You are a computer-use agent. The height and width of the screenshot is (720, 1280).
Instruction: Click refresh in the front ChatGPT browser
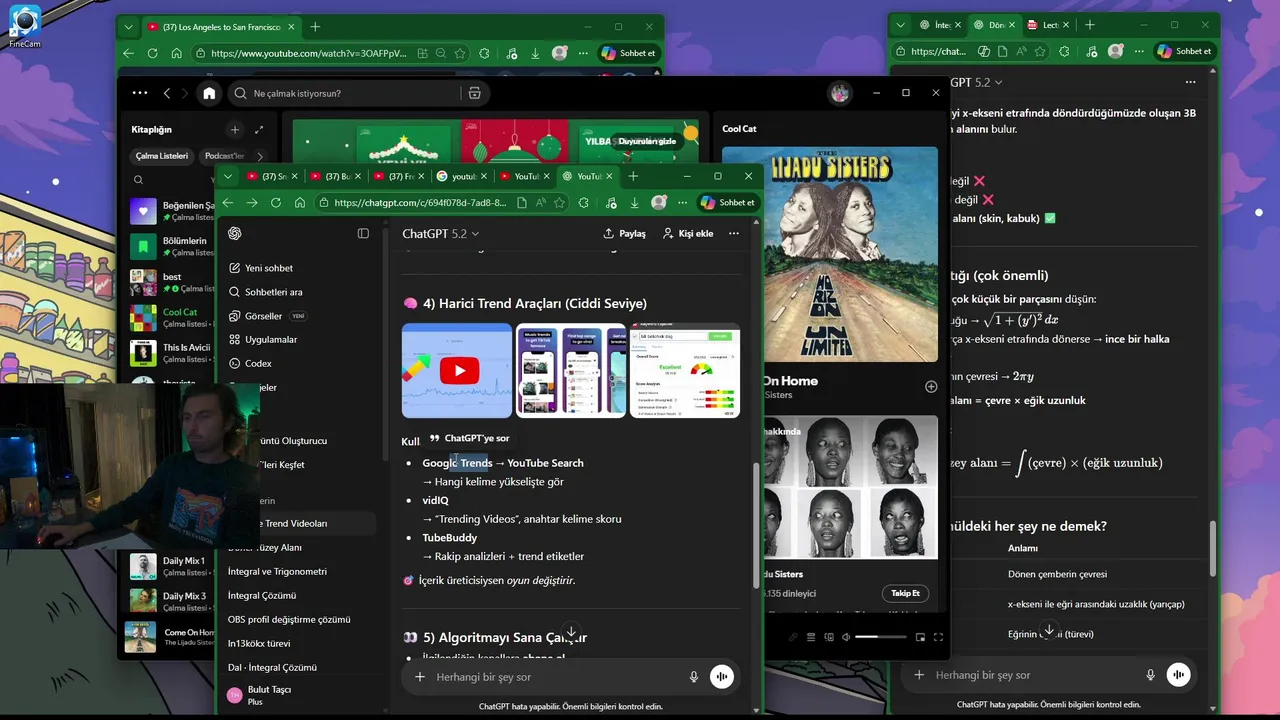[275, 202]
